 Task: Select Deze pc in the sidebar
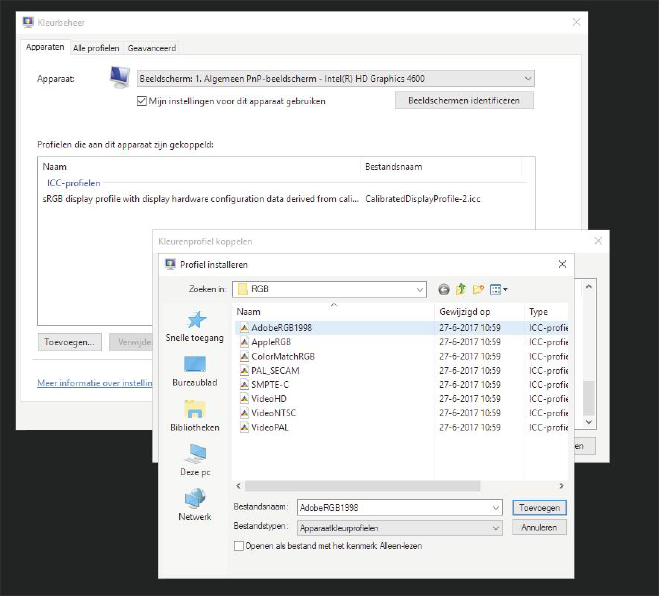(196, 460)
